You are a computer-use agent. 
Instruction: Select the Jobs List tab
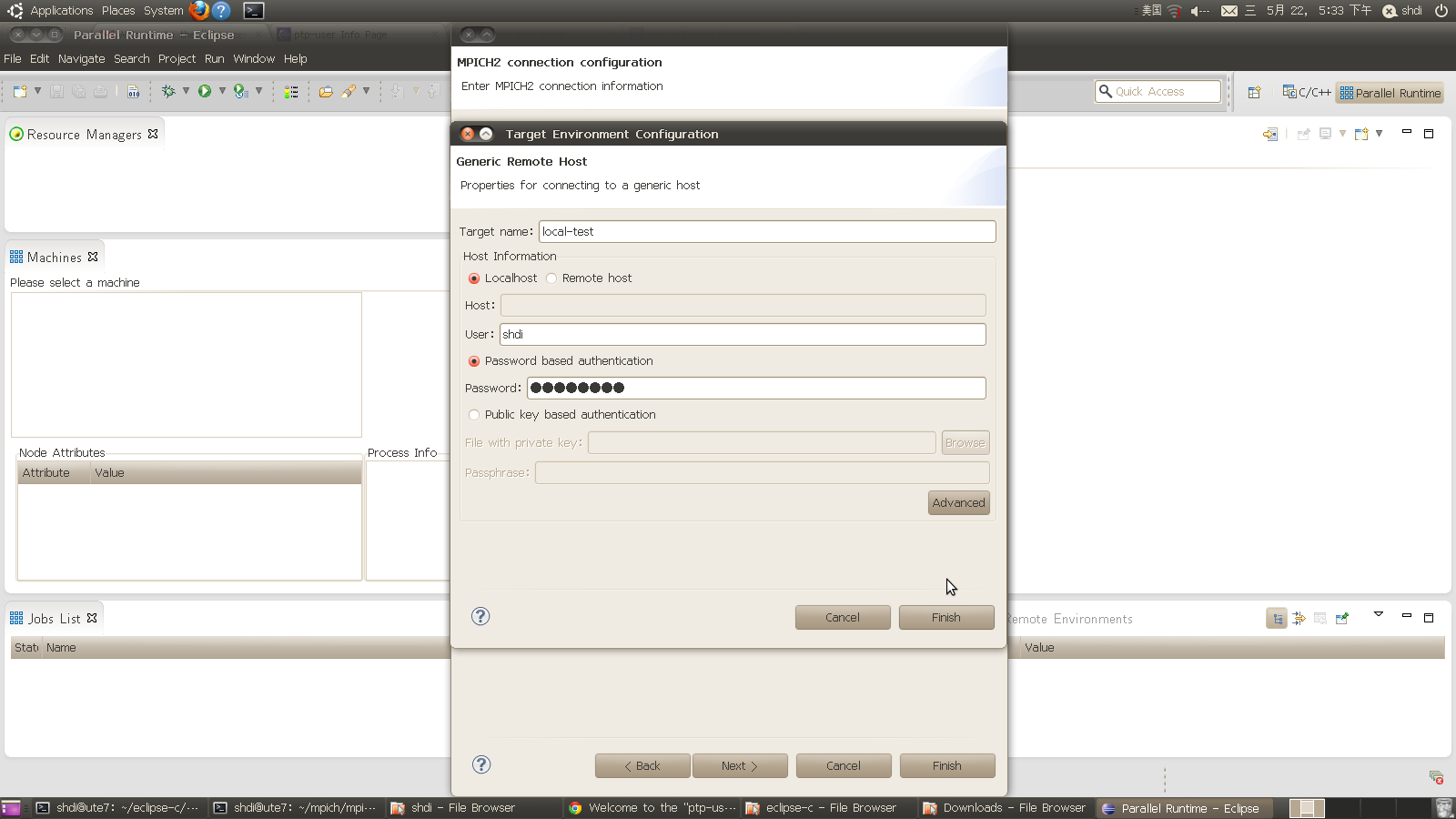coord(53,619)
